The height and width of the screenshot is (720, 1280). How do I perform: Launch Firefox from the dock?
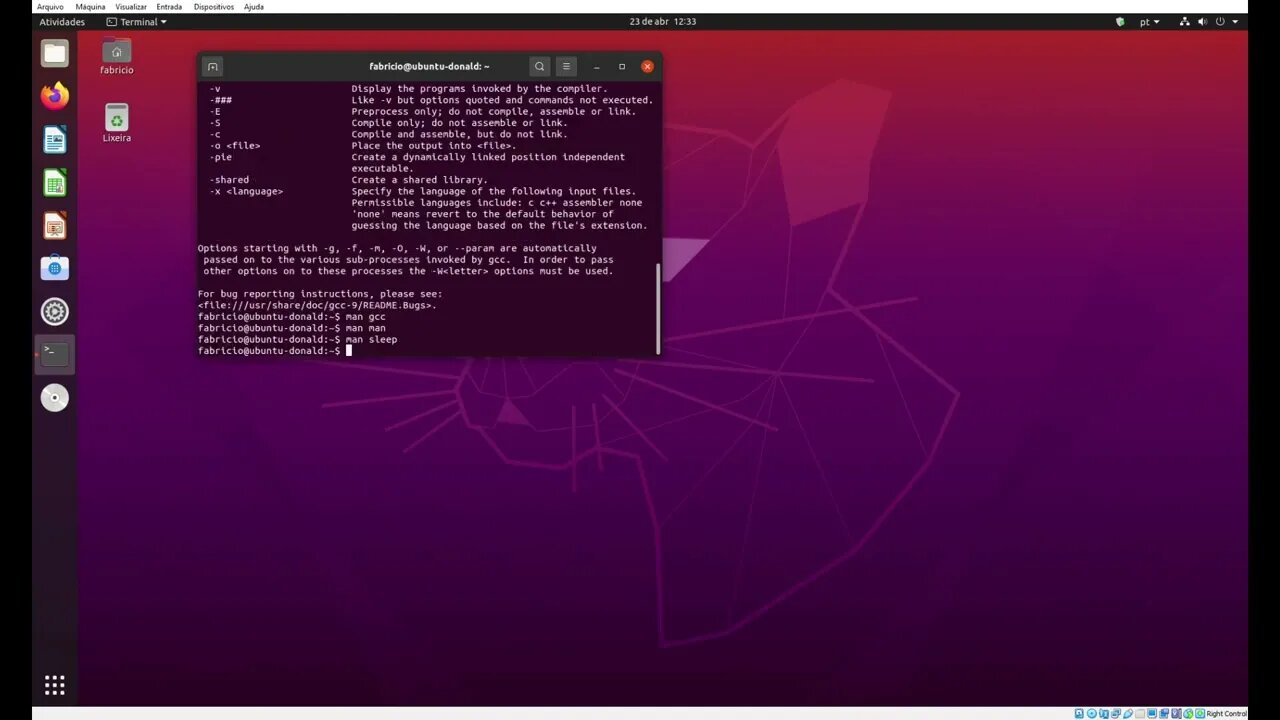click(55, 96)
